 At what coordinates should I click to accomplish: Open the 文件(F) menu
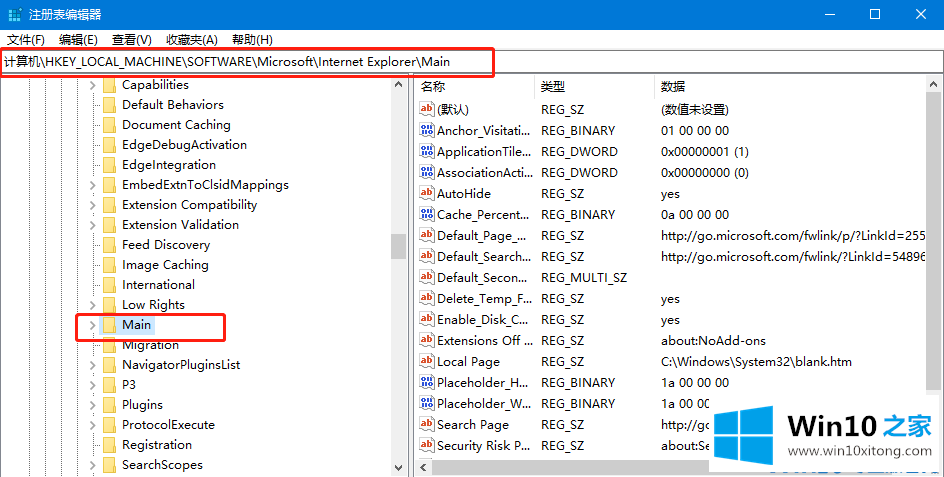(26, 40)
